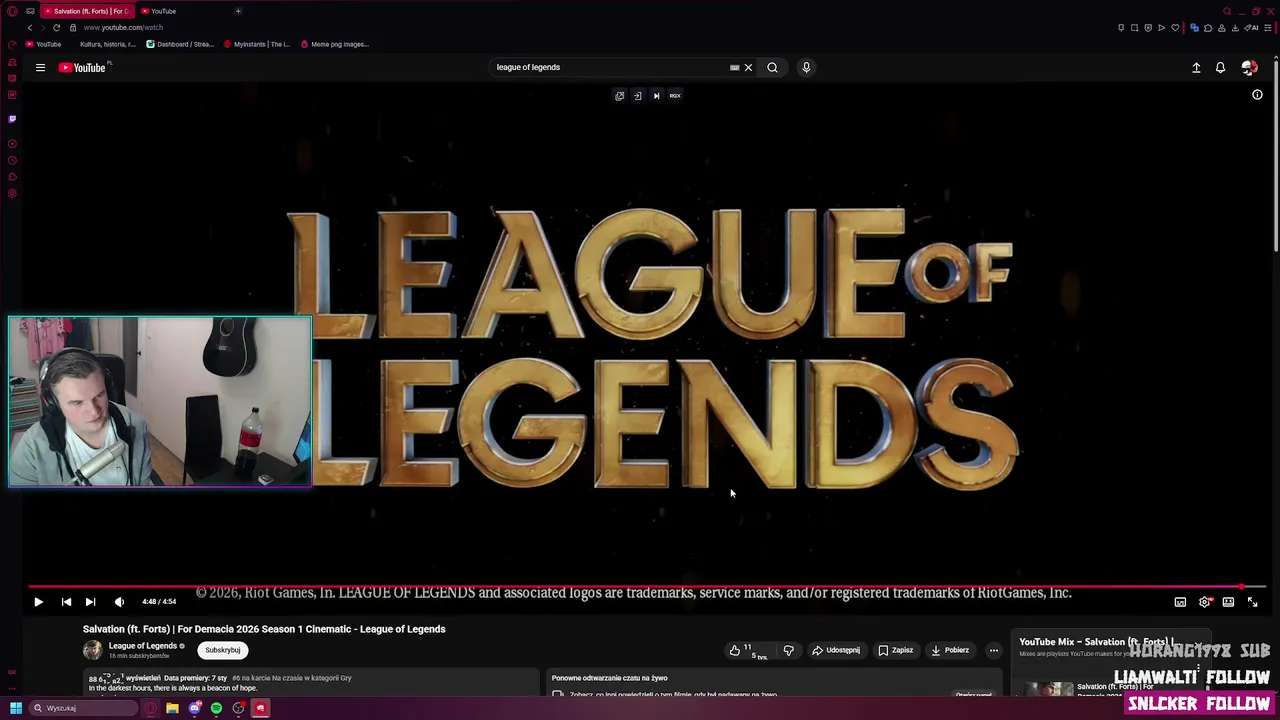This screenshot has height=720, width=1280.
Task: Open the on-screen keyboard icon in search box
Action: (734, 68)
